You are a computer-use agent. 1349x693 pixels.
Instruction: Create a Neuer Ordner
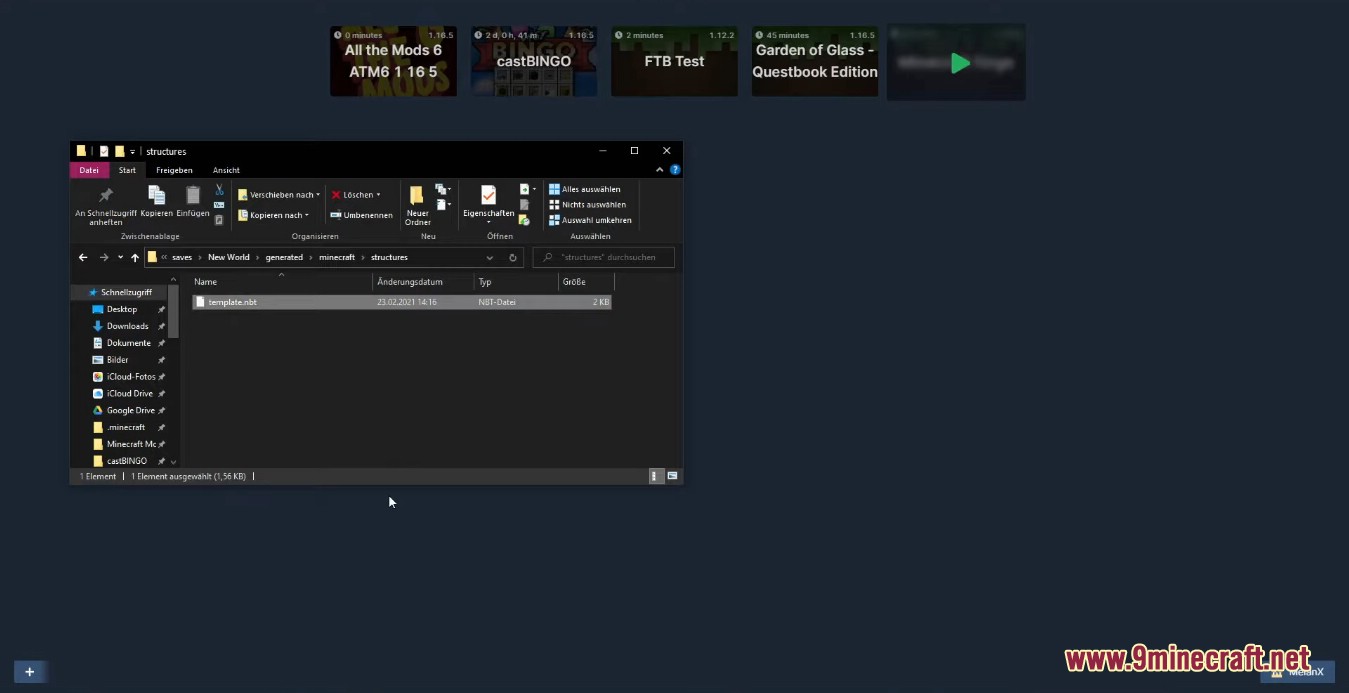point(418,205)
